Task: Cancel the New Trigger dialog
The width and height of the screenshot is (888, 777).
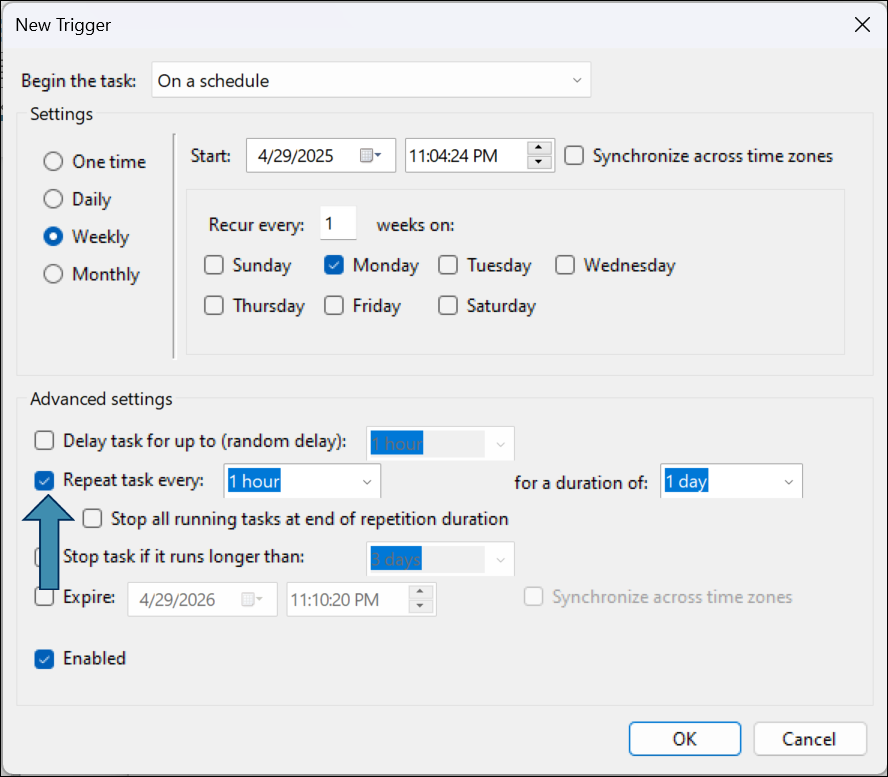Action: pyautogui.click(x=809, y=739)
